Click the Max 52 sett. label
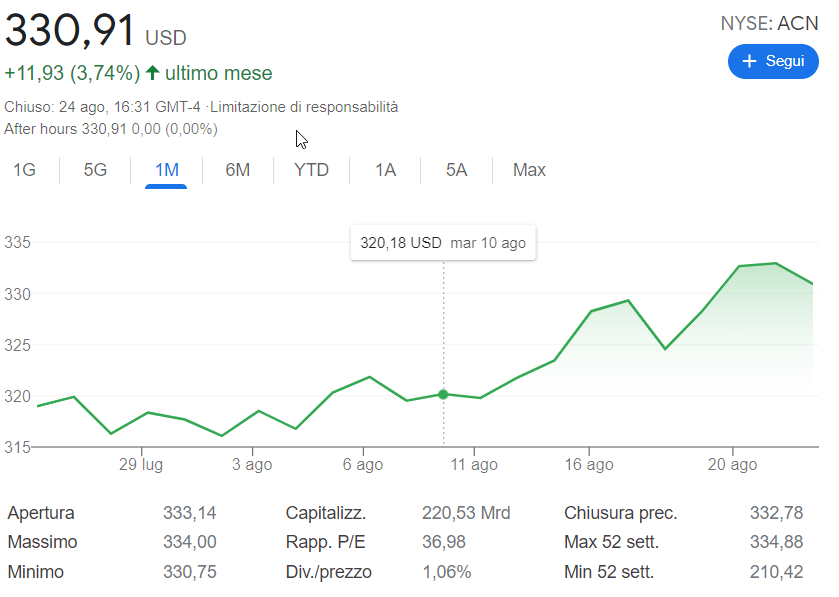 click(612, 542)
